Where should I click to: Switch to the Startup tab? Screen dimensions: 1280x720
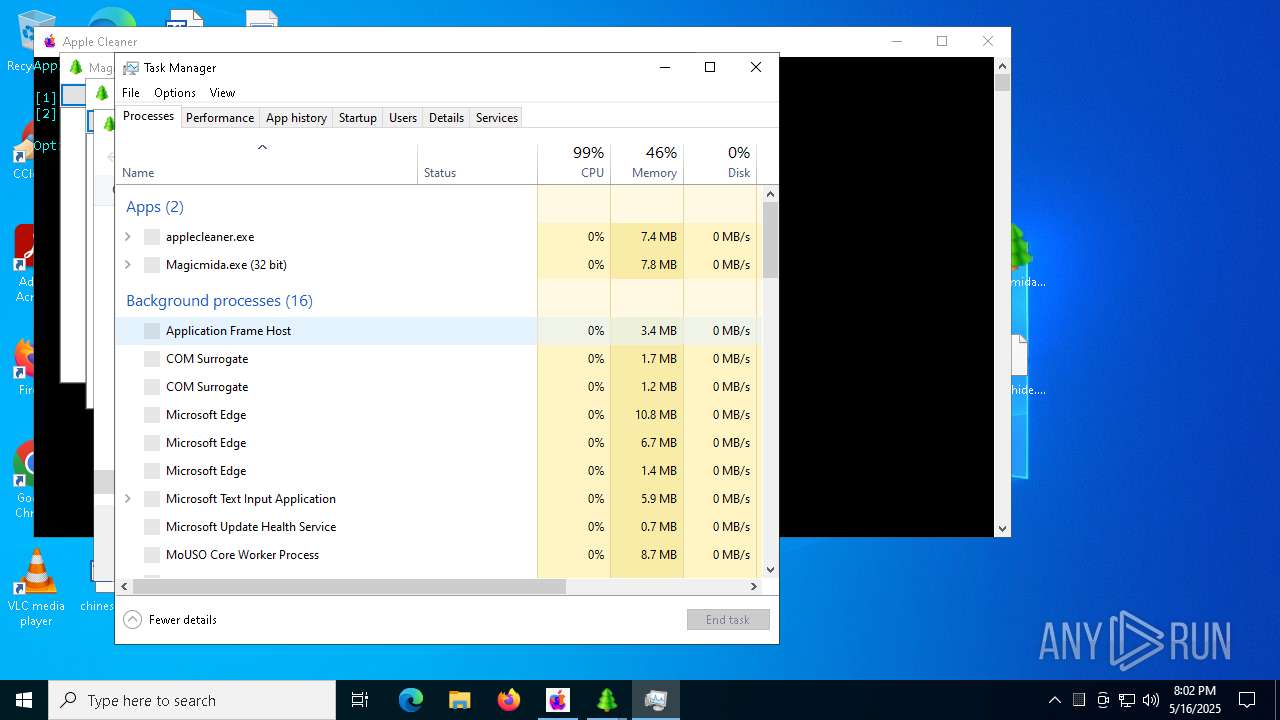357,118
